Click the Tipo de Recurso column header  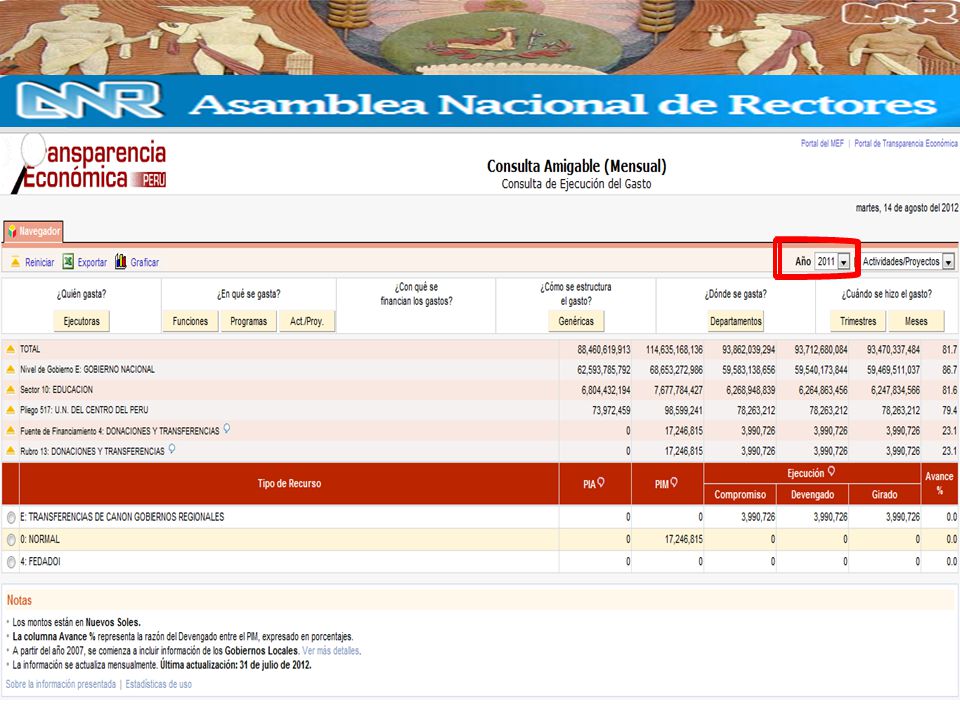[x=289, y=484]
